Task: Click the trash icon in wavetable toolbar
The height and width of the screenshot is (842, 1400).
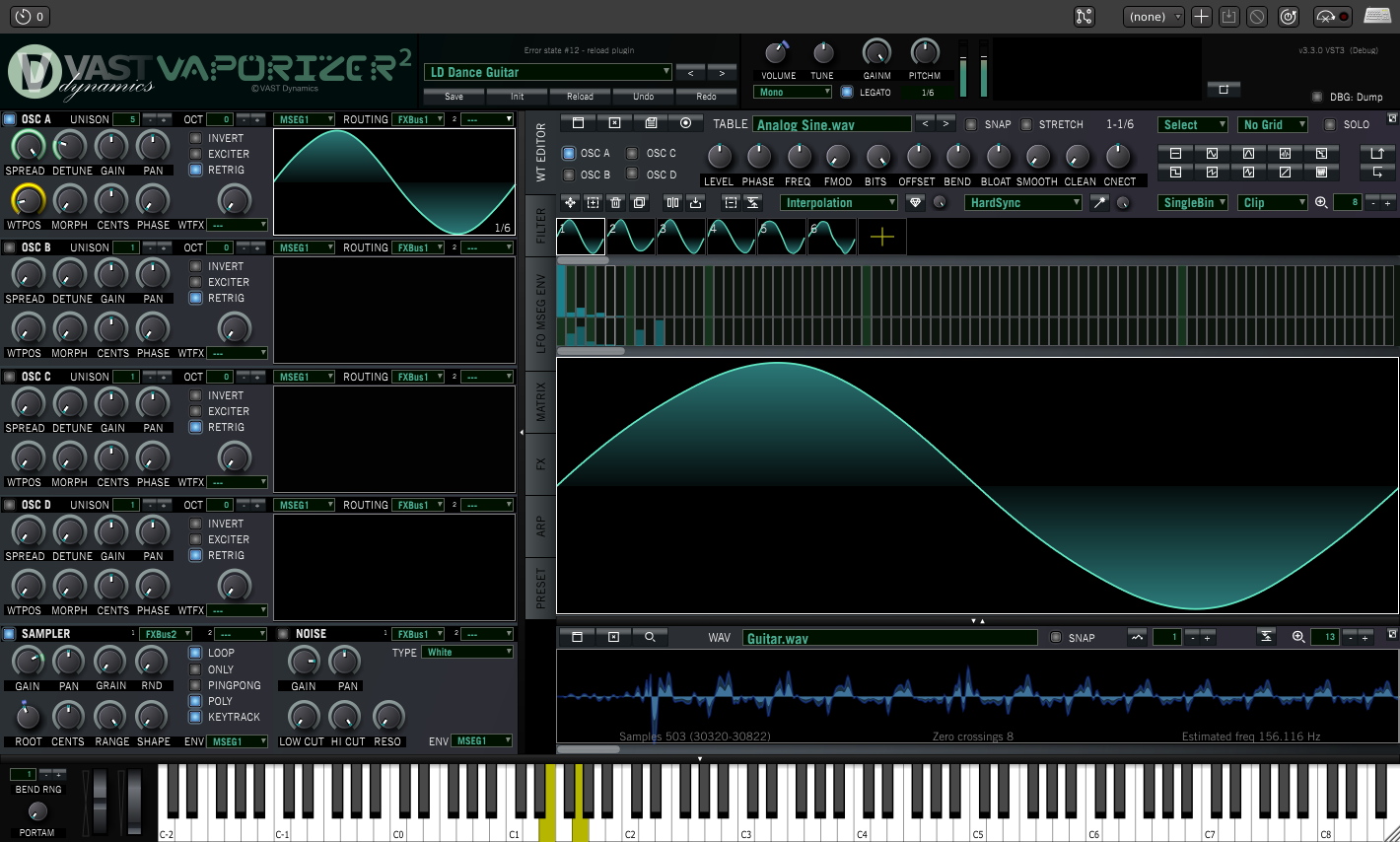Action: click(x=616, y=202)
